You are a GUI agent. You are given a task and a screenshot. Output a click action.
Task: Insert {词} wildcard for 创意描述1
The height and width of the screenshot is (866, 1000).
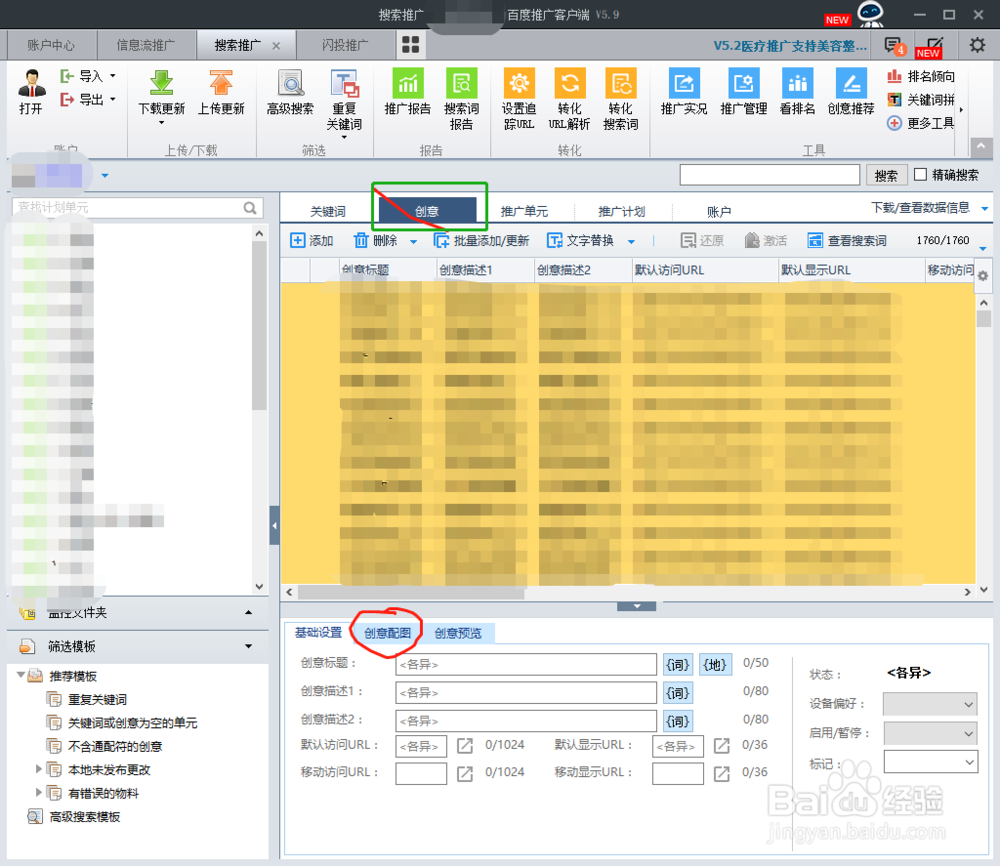tap(677, 693)
